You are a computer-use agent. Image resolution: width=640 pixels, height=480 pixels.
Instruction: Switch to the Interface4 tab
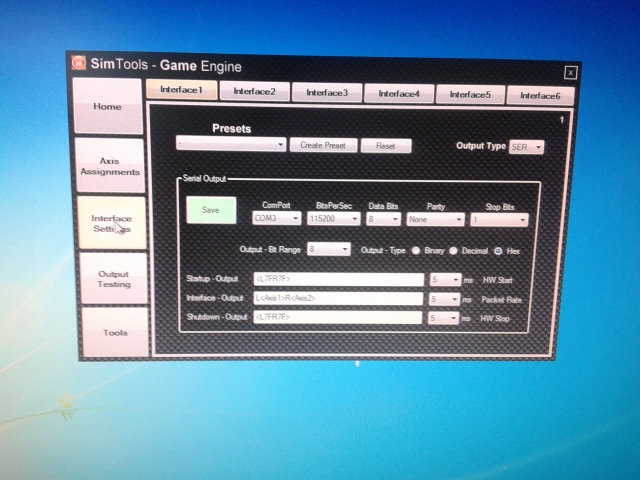(x=399, y=94)
